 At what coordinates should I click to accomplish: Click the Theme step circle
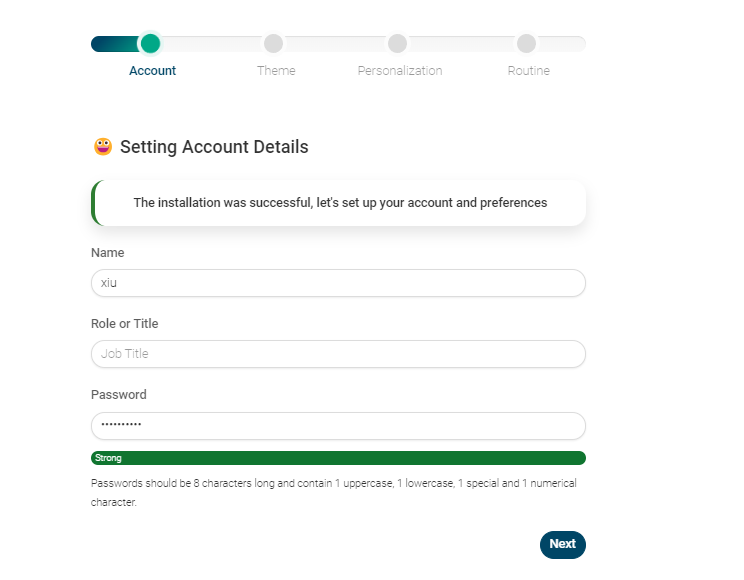(x=273, y=43)
